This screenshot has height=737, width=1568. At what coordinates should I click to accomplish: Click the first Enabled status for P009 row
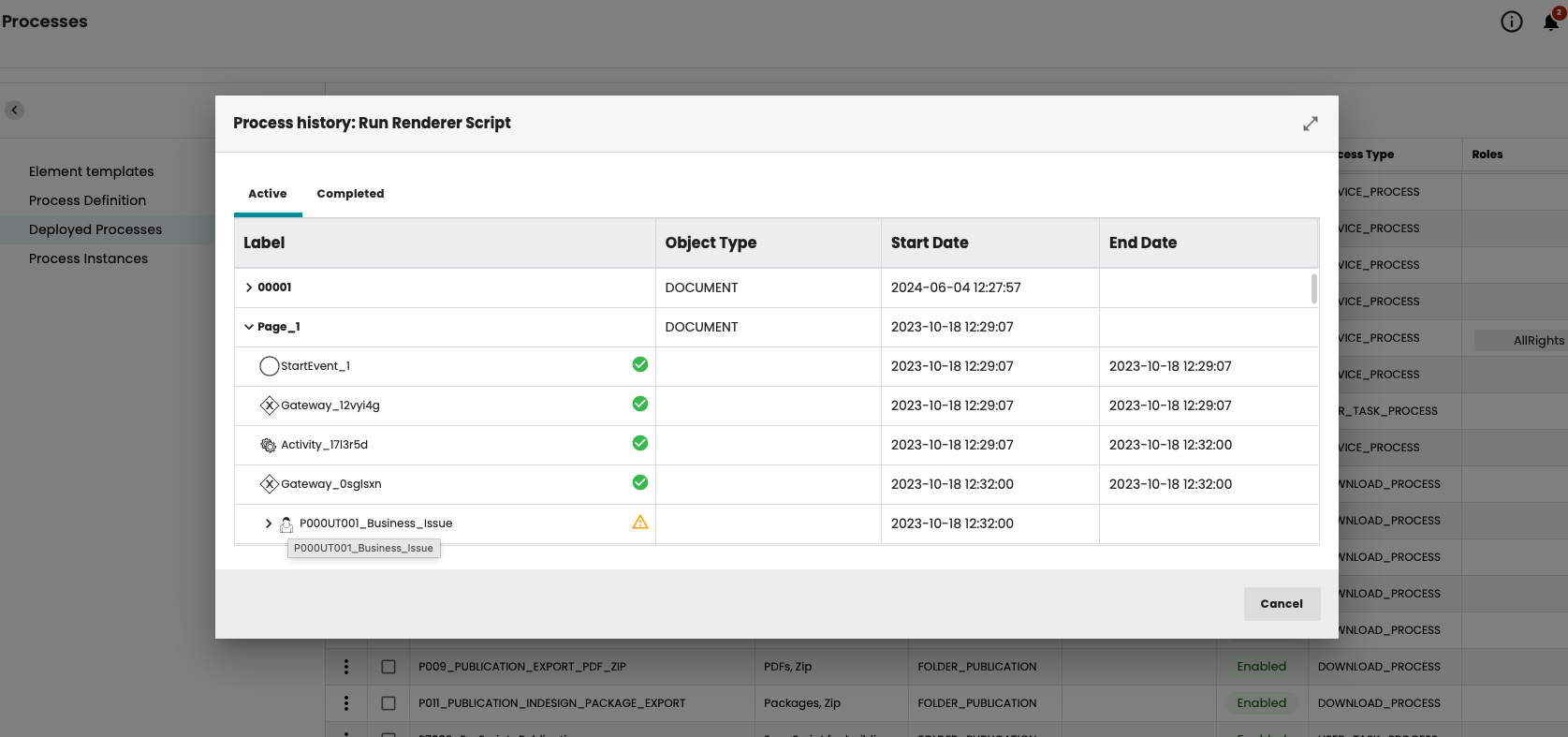click(1261, 667)
